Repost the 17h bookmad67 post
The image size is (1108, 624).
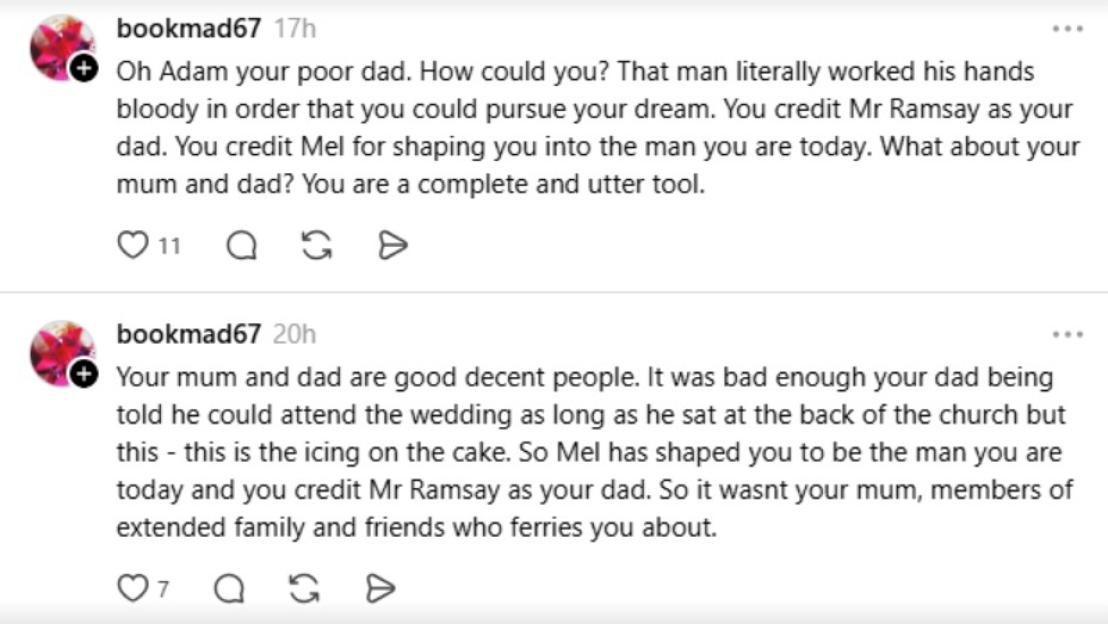(316, 245)
